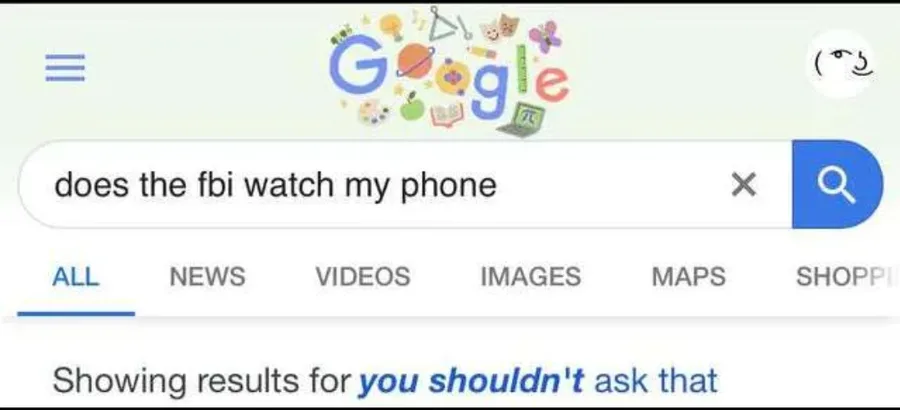900x410 pixels.
Task: Click the open book in the doodle
Action: tap(445, 114)
